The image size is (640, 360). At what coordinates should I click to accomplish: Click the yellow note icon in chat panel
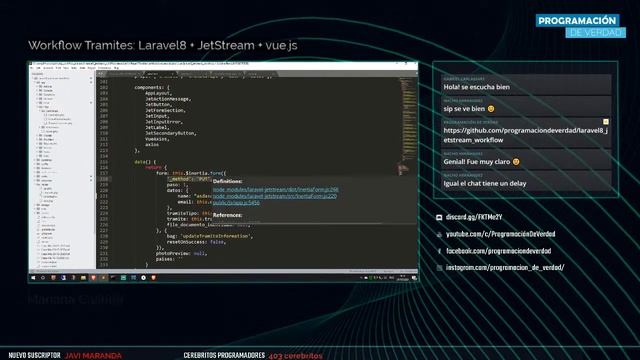[x=606, y=122]
